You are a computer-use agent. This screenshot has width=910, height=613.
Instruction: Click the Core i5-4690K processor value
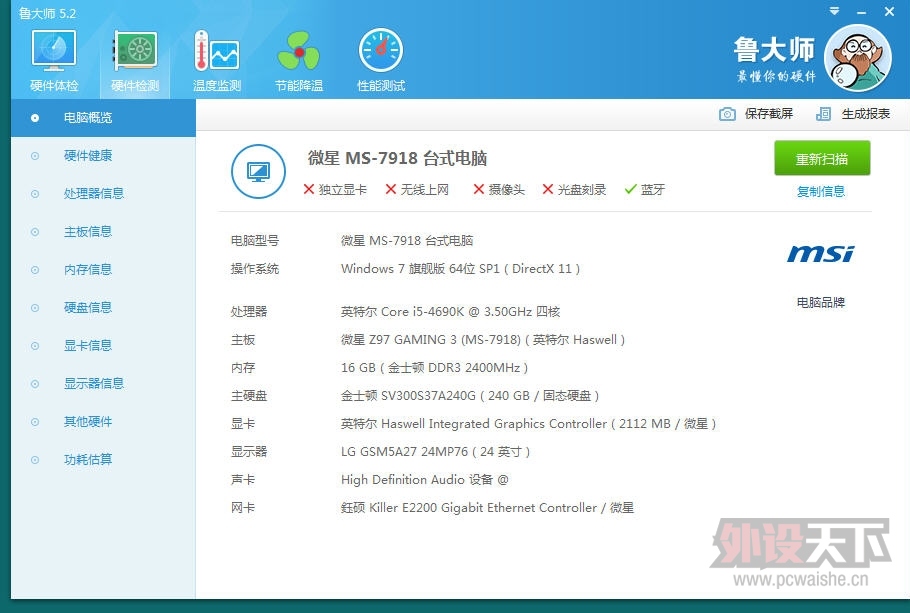pyautogui.click(x=450, y=312)
